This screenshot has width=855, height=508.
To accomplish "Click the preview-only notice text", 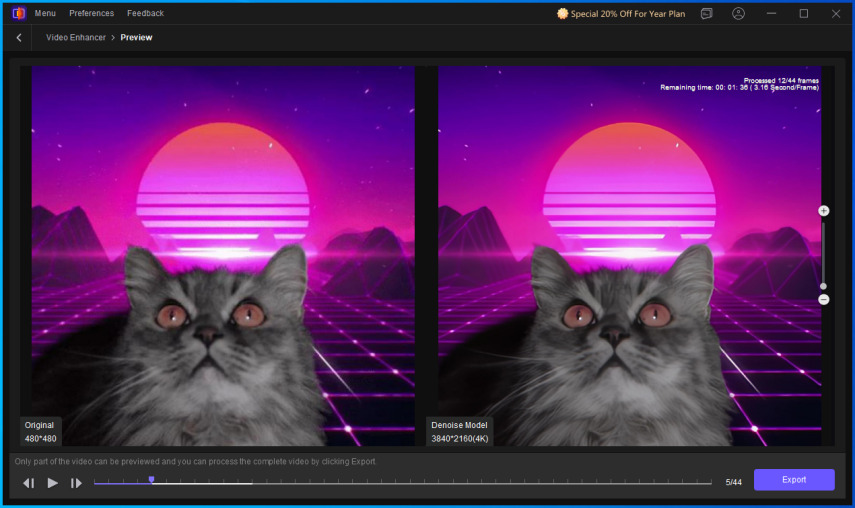I will [x=195, y=462].
